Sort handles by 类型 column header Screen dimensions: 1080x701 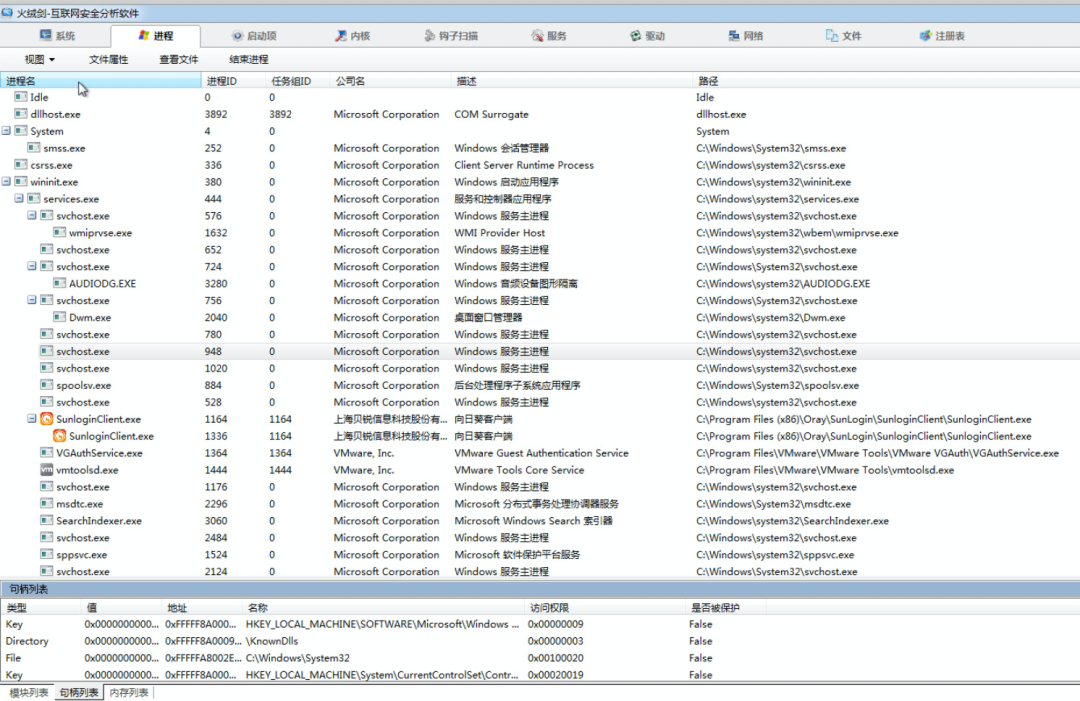coord(41,607)
